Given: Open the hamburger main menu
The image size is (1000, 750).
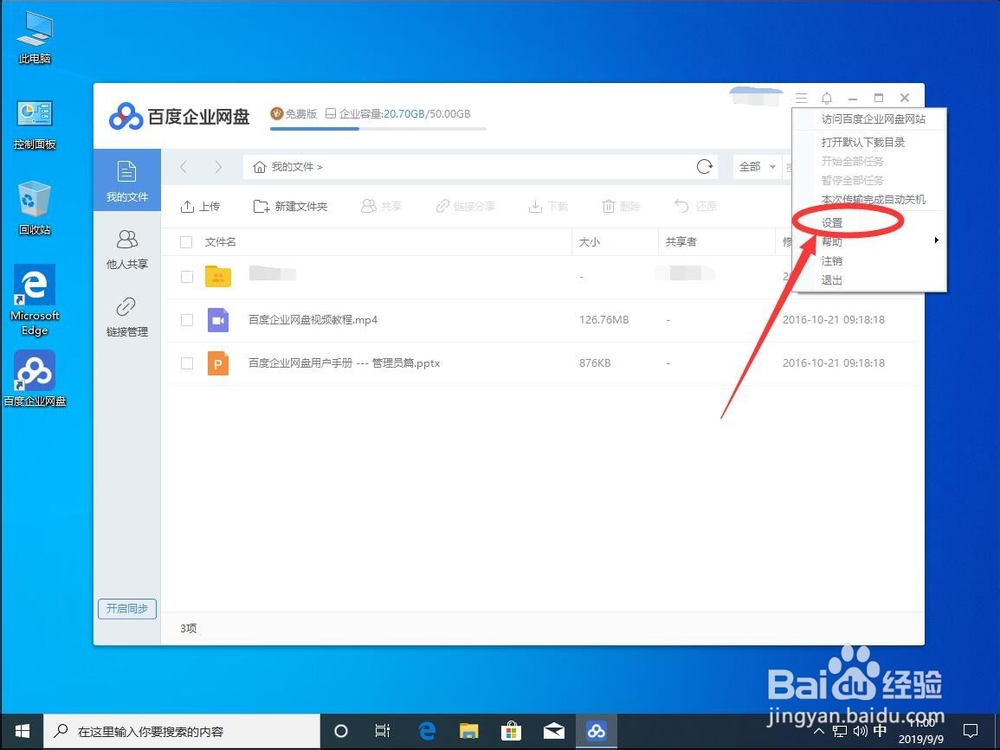Looking at the screenshot, I should 799,97.
